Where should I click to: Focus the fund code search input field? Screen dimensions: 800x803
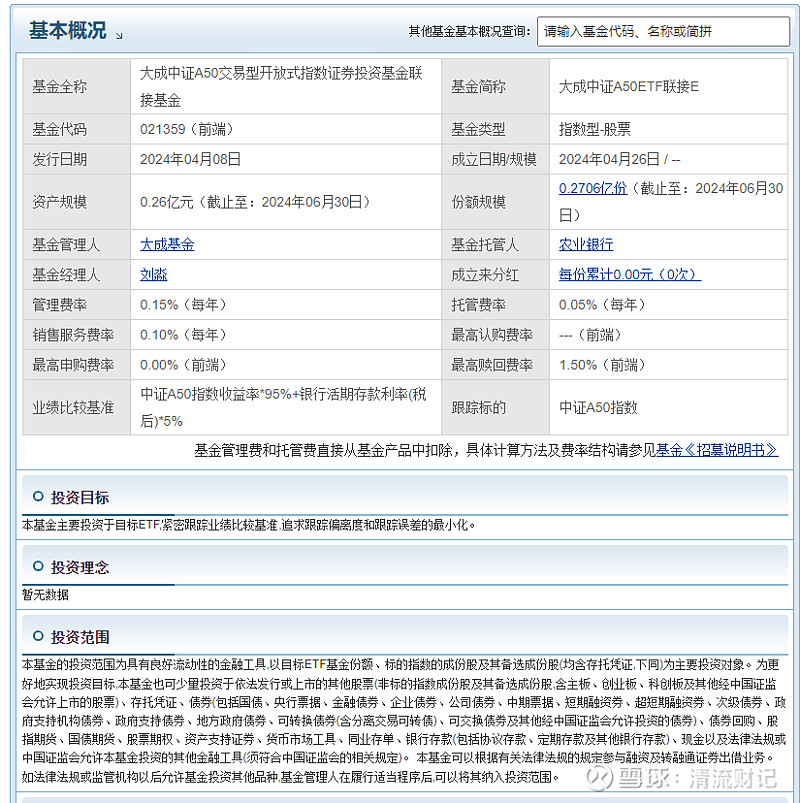pos(663,31)
